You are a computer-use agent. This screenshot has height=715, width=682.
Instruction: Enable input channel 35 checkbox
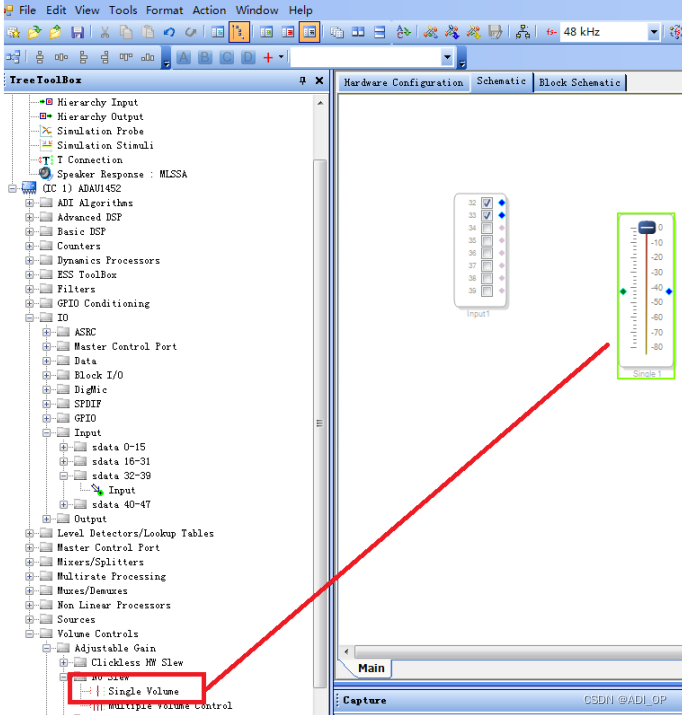[x=487, y=240]
